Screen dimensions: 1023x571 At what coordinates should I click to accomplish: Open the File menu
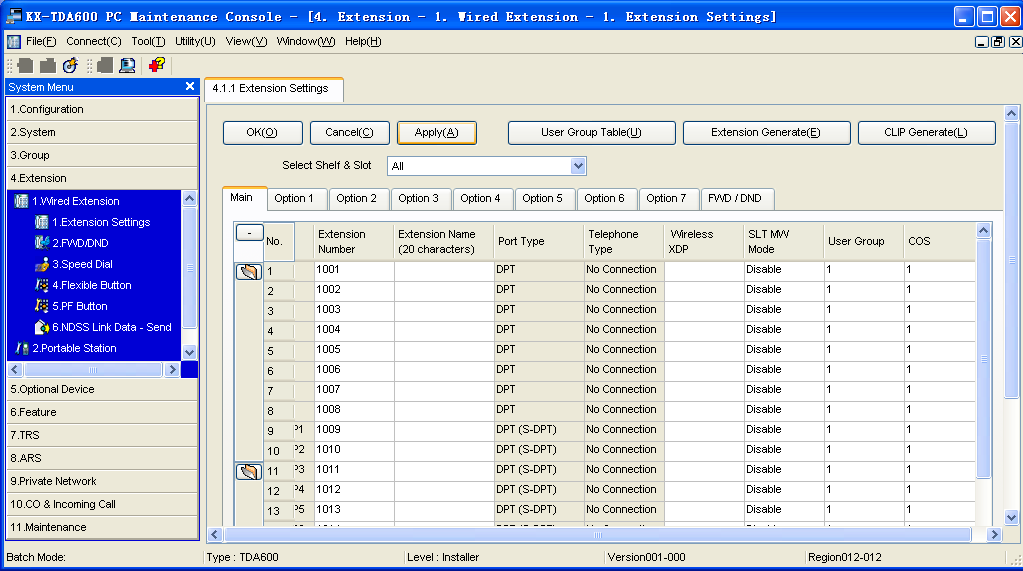41,41
